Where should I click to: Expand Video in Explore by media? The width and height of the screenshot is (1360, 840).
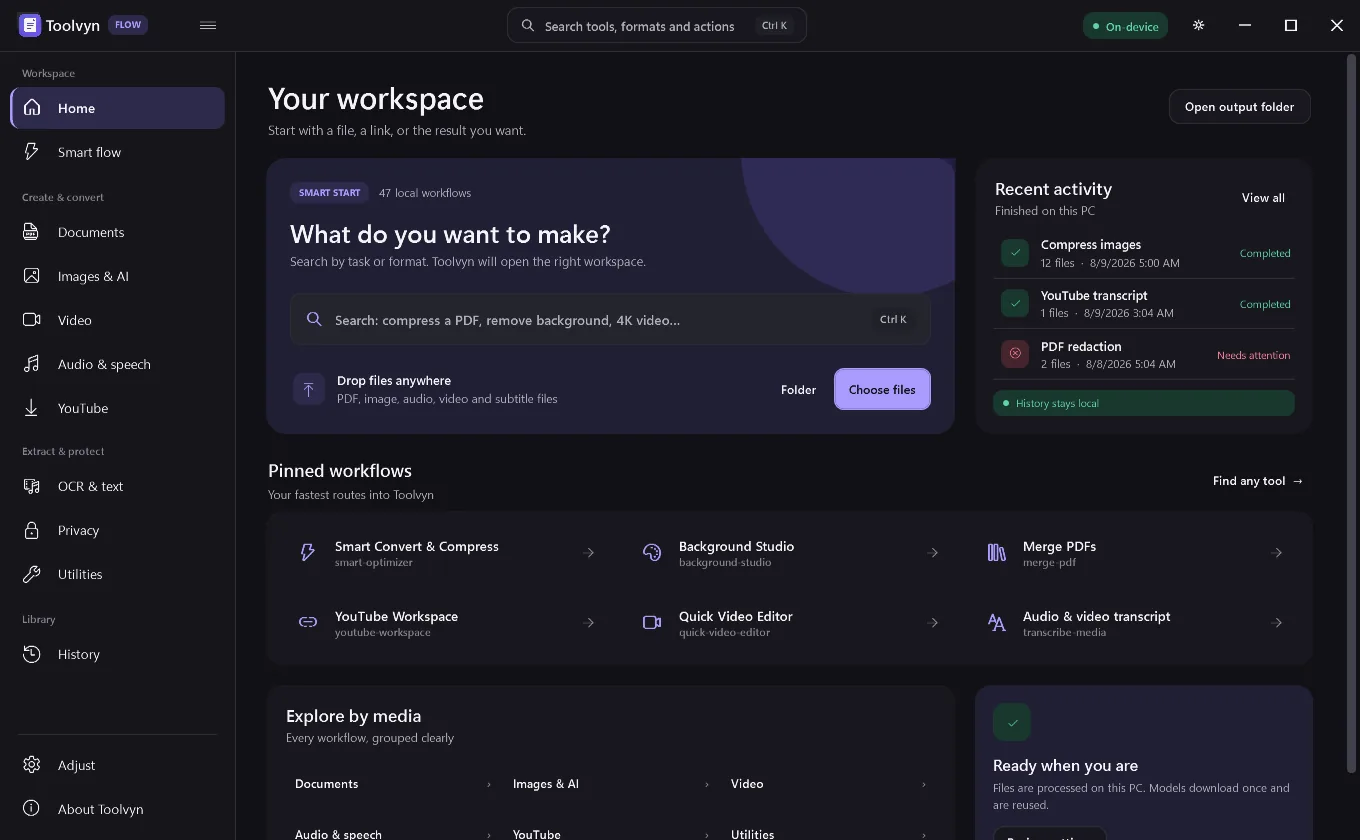[829, 784]
